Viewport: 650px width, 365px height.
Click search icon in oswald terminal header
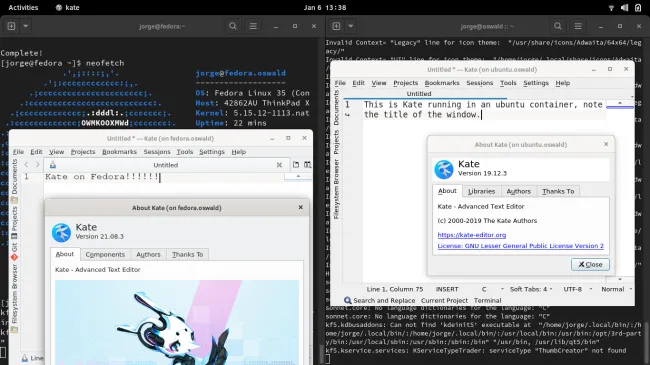(558, 26)
